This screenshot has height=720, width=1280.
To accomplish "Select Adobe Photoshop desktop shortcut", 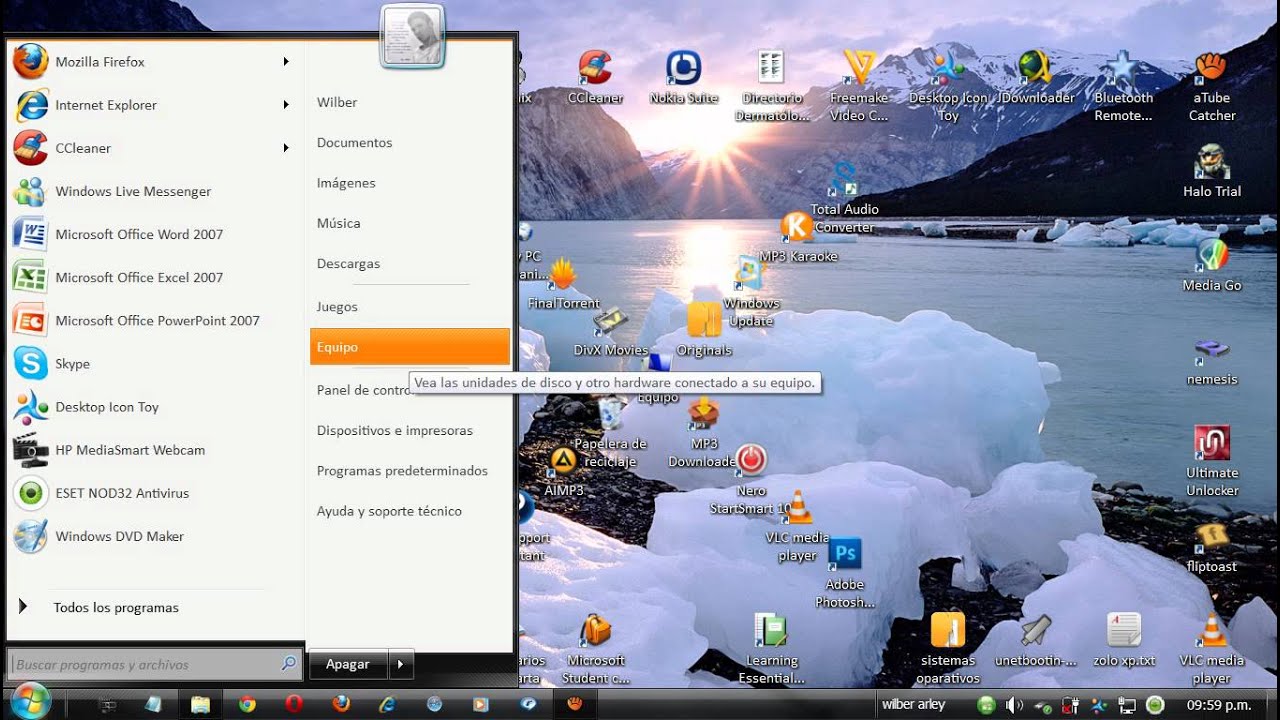I will click(845, 573).
